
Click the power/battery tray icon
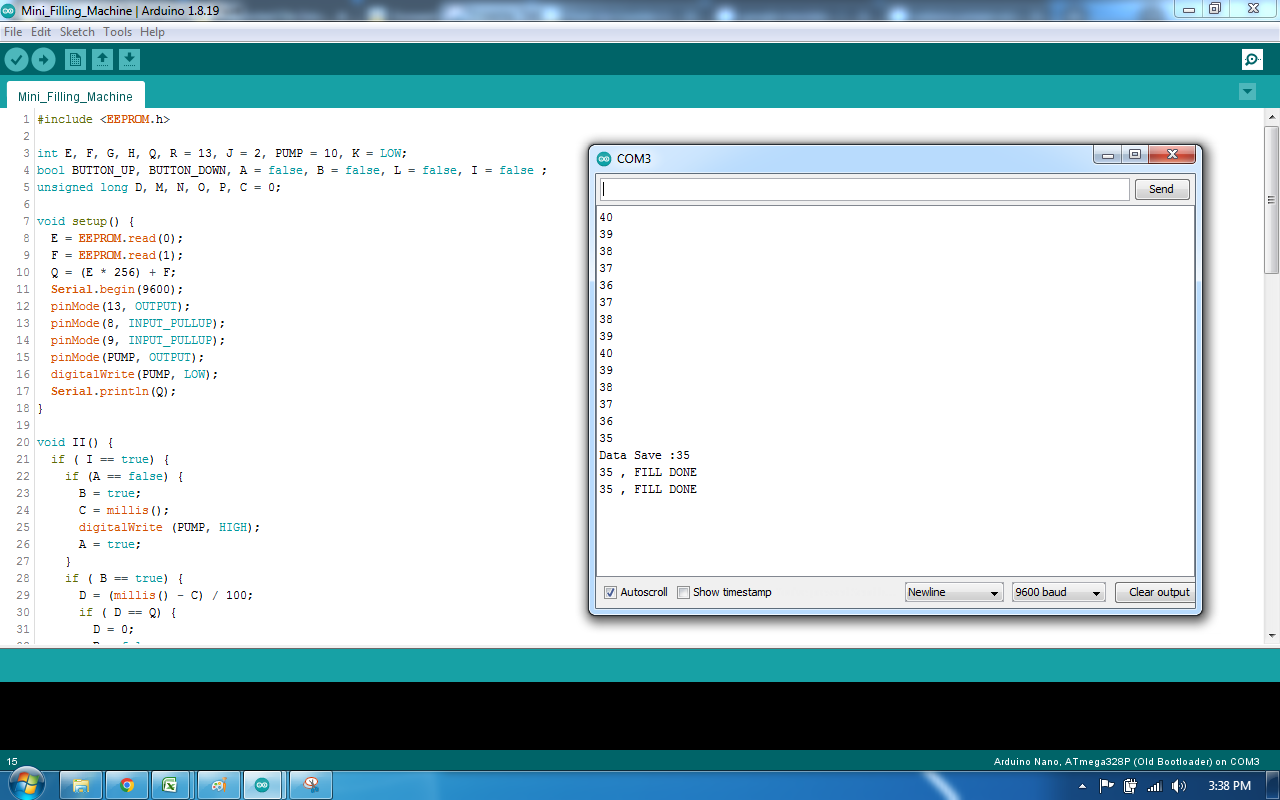1131,786
